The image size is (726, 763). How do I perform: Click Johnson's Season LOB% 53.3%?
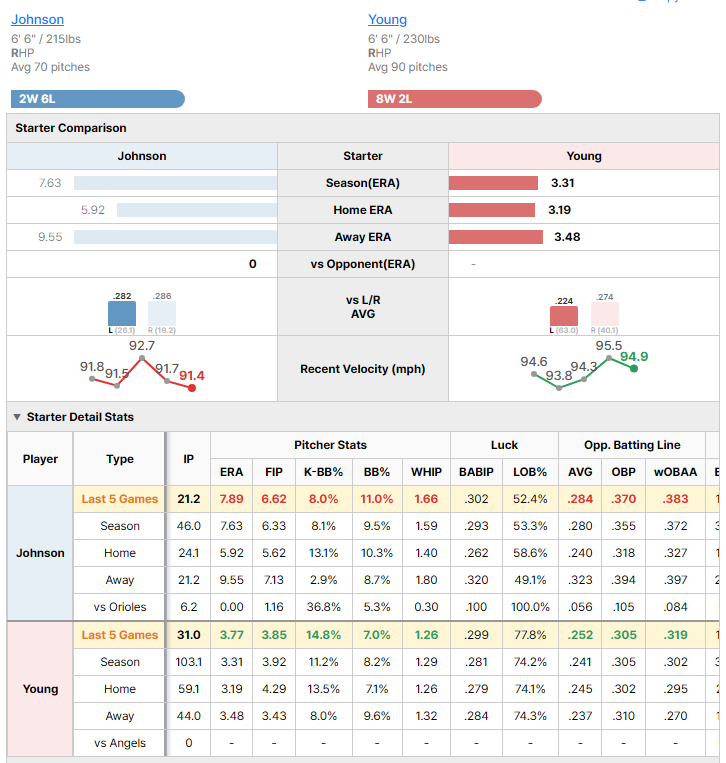click(x=530, y=526)
